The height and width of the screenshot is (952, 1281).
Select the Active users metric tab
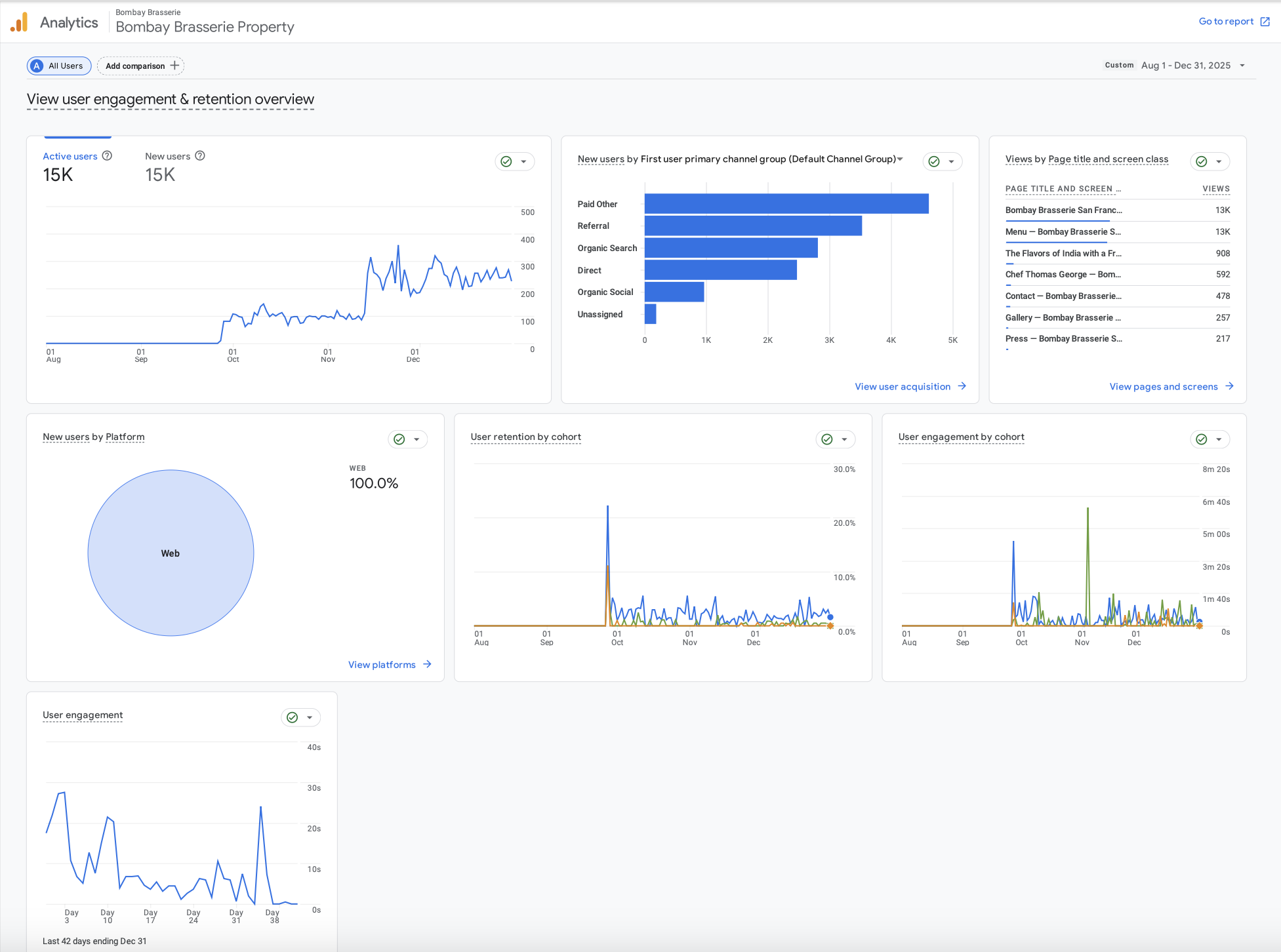[x=70, y=156]
